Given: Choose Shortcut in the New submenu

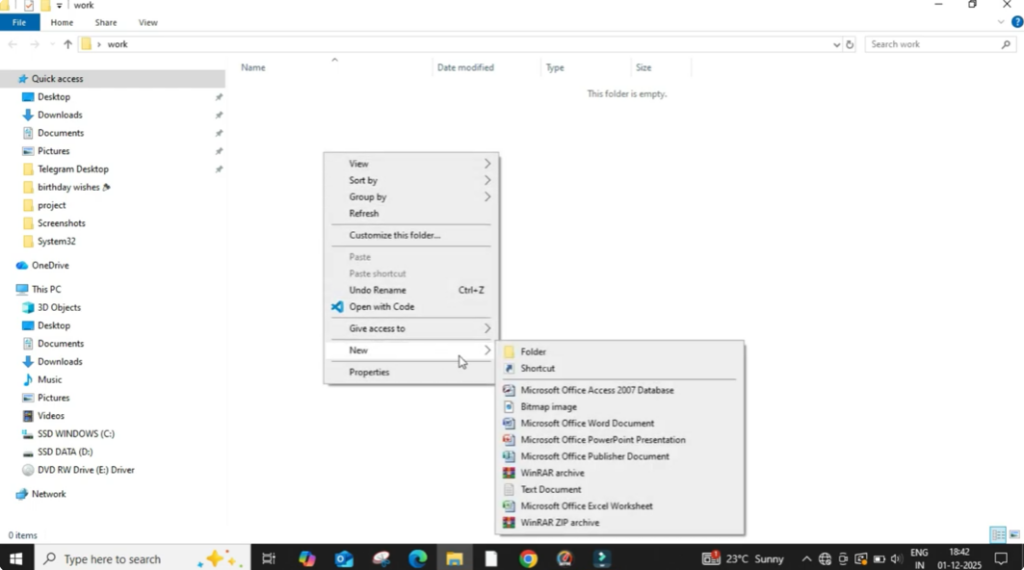Looking at the screenshot, I should [619, 368].
